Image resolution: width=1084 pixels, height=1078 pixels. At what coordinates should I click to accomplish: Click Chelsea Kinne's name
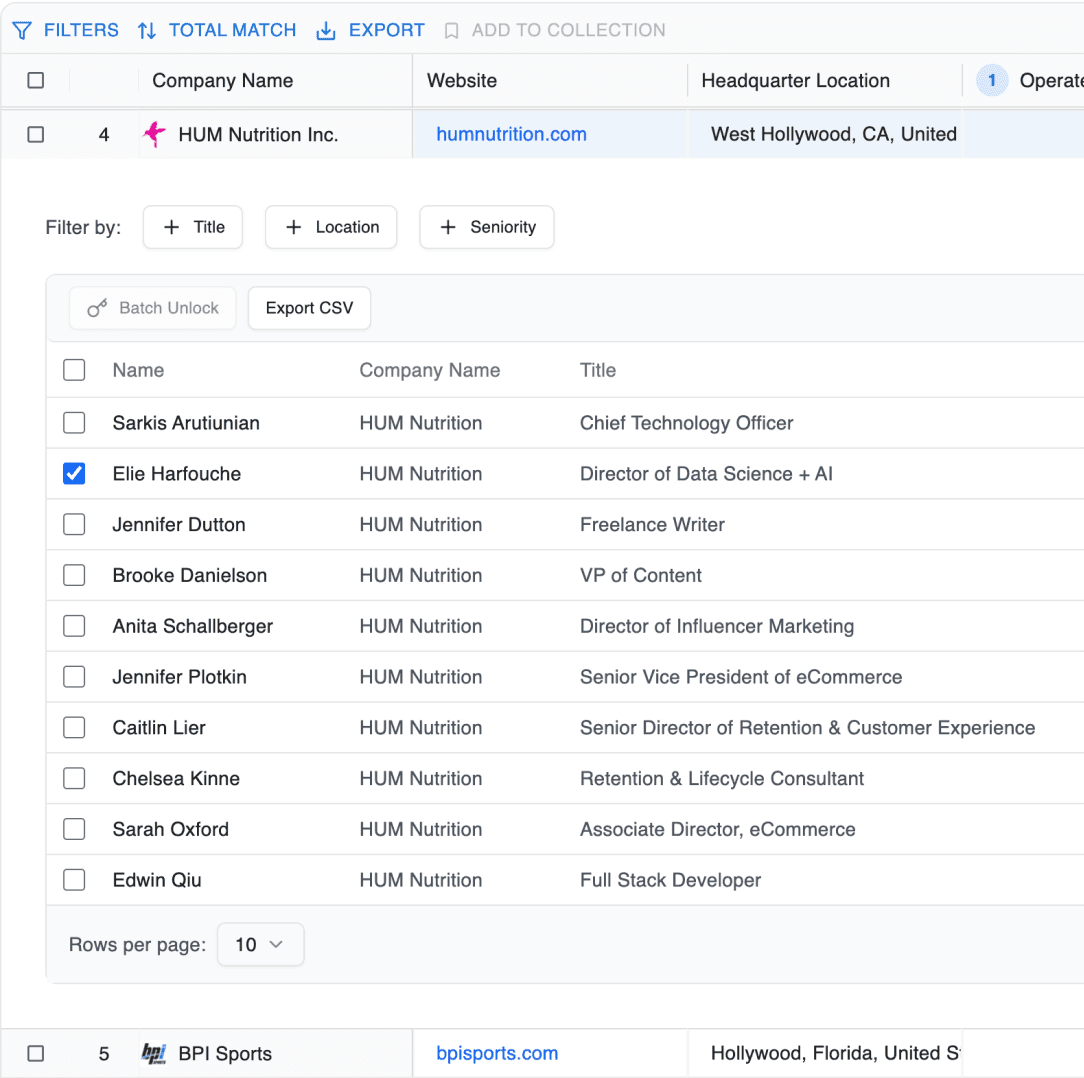pyautogui.click(x=176, y=778)
